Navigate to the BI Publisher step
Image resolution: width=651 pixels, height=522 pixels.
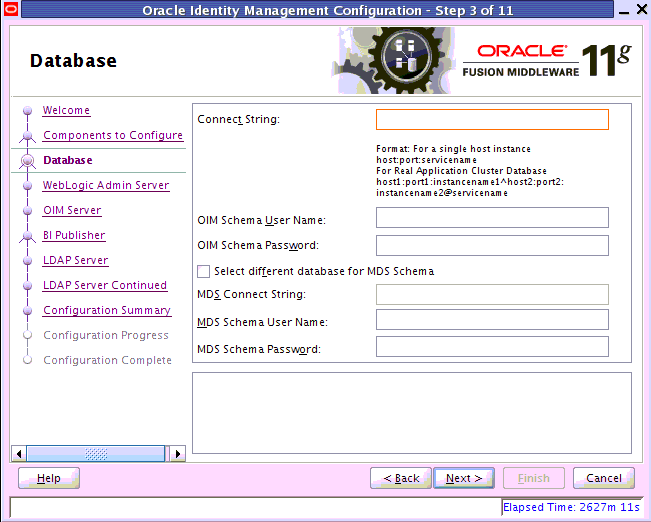74,235
